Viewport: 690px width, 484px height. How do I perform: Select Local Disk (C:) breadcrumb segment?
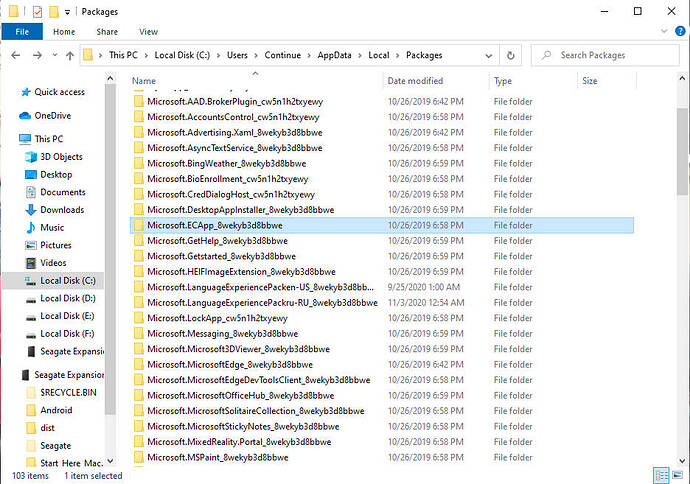click(x=182, y=55)
